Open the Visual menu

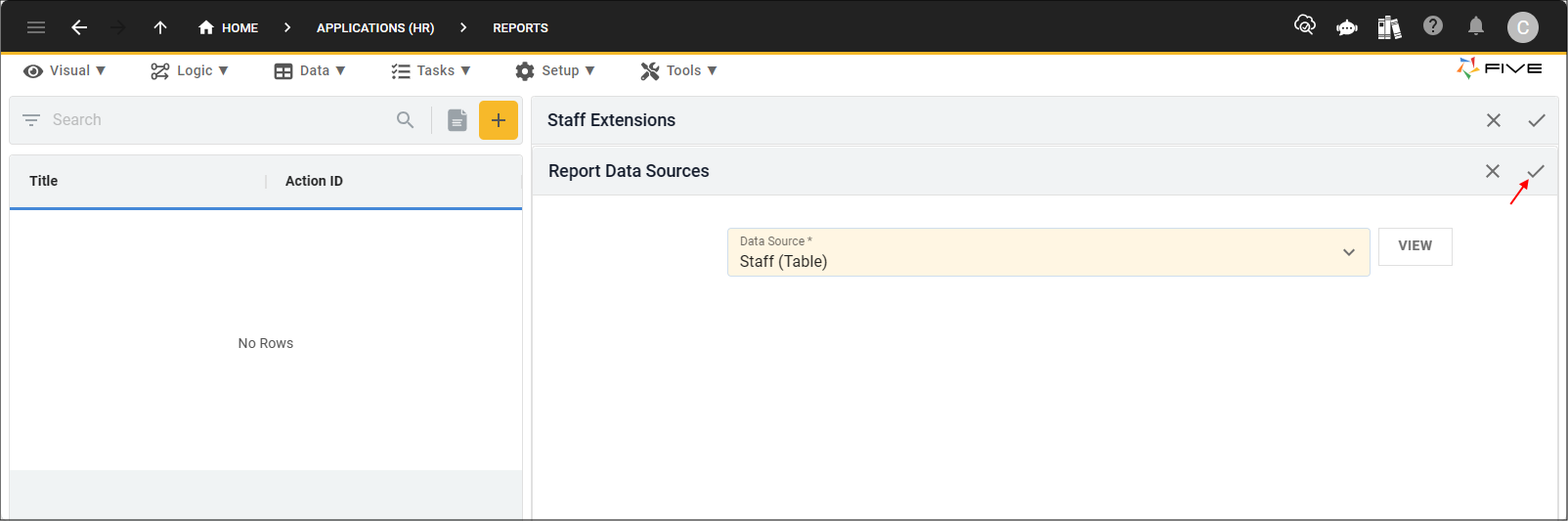click(65, 70)
